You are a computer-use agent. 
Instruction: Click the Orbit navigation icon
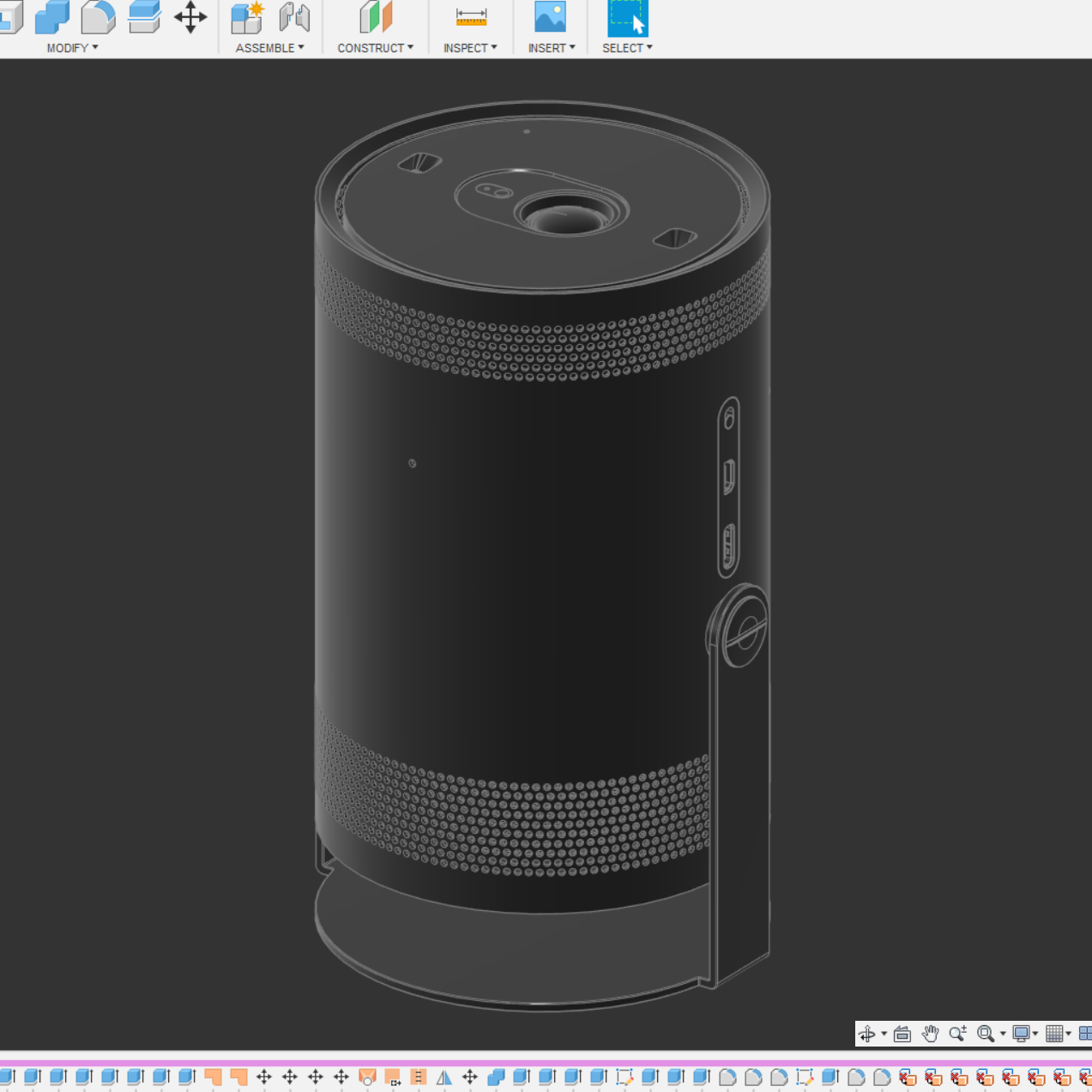coord(867,1034)
